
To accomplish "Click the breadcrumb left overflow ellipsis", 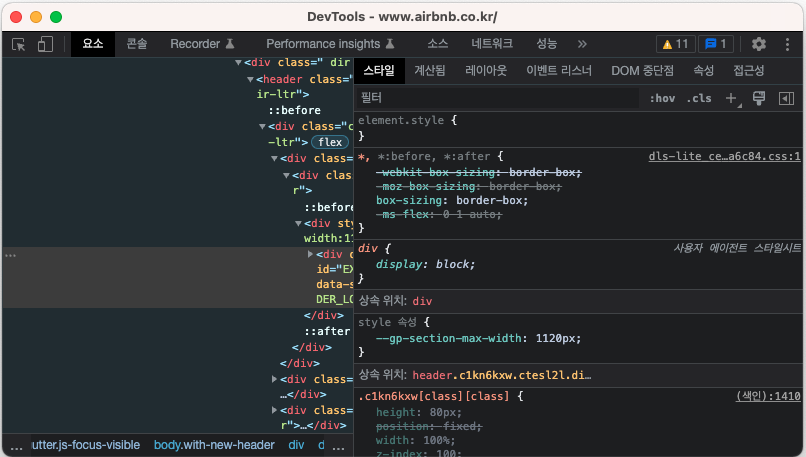I will coord(16,446).
